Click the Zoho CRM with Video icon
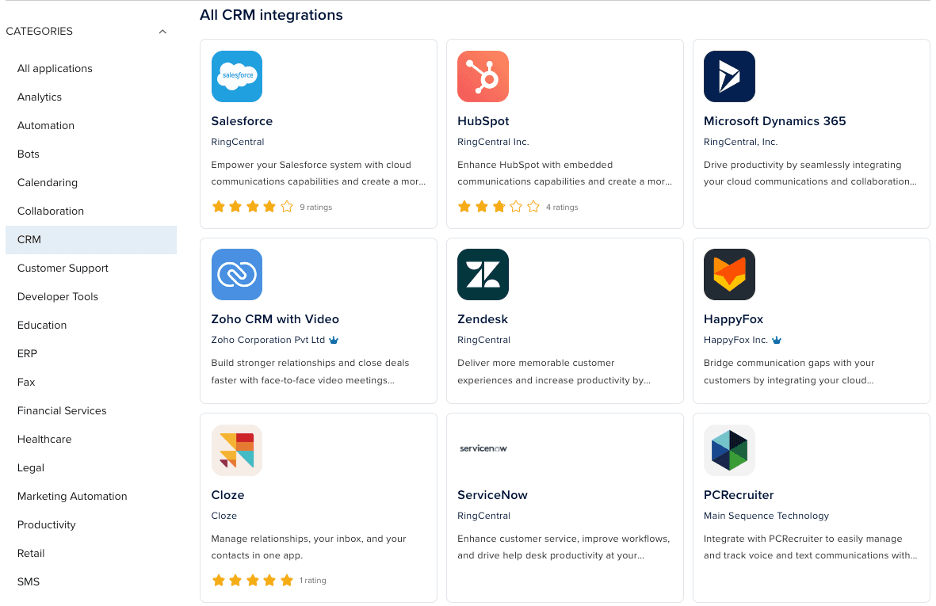Viewport: 936px width, 606px height. click(237, 274)
